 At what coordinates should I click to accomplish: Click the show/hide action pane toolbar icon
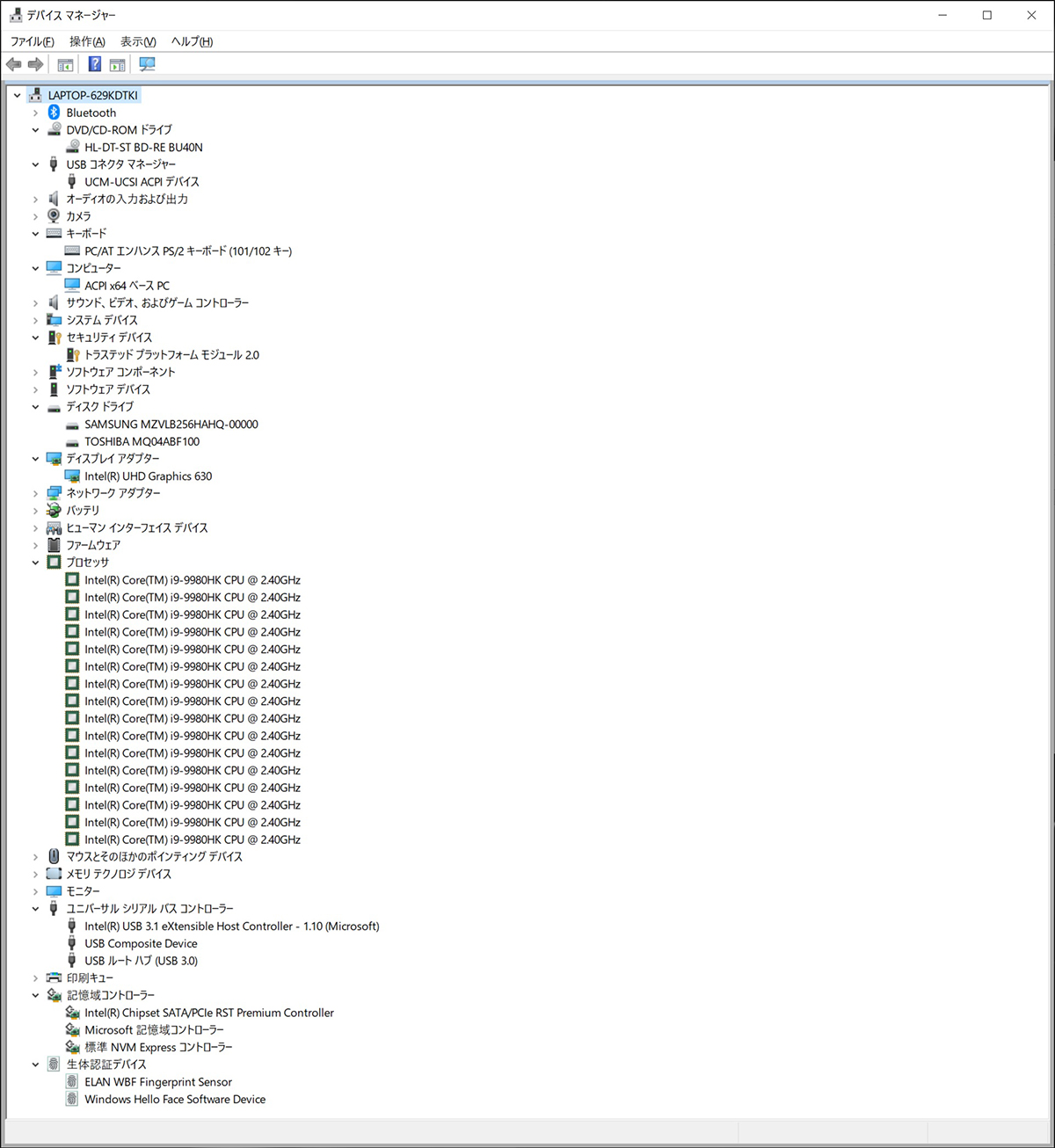(x=118, y=64)
